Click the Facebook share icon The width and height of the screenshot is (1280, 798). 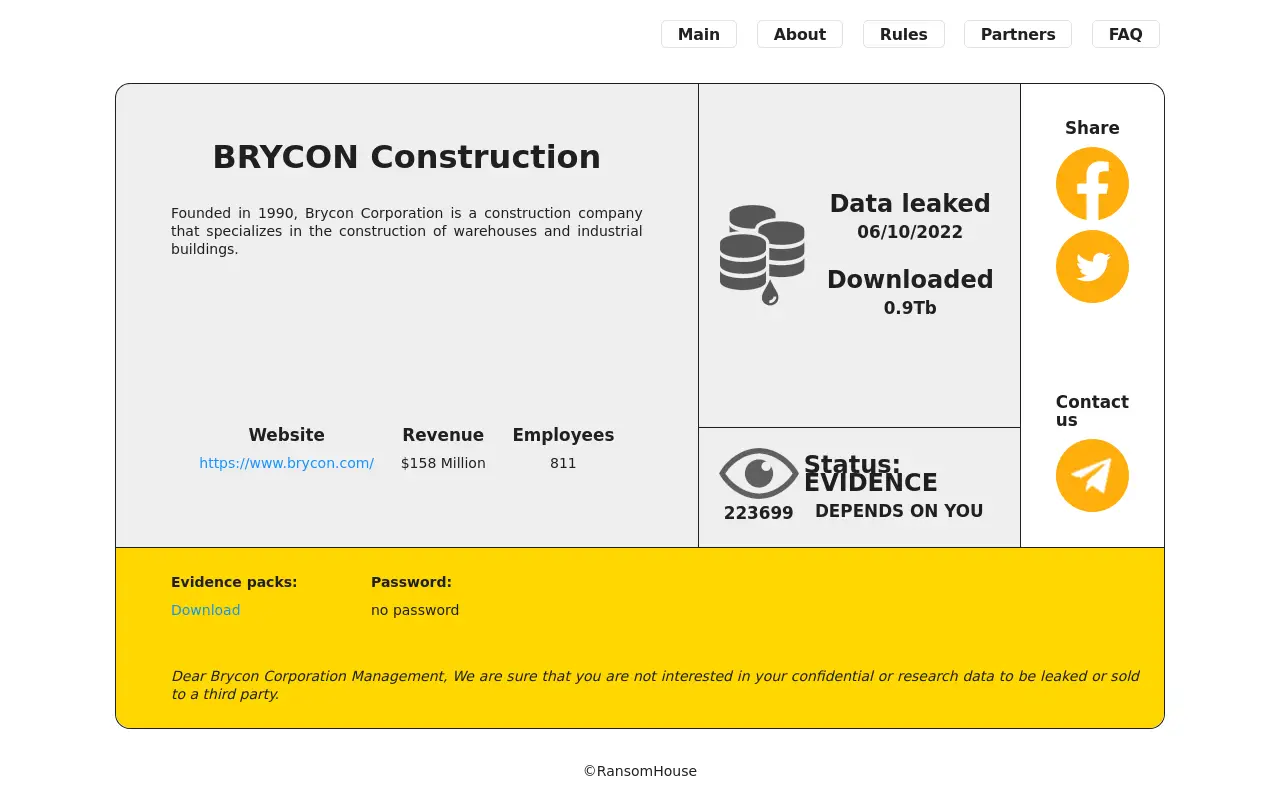(x=1092, y=184)
